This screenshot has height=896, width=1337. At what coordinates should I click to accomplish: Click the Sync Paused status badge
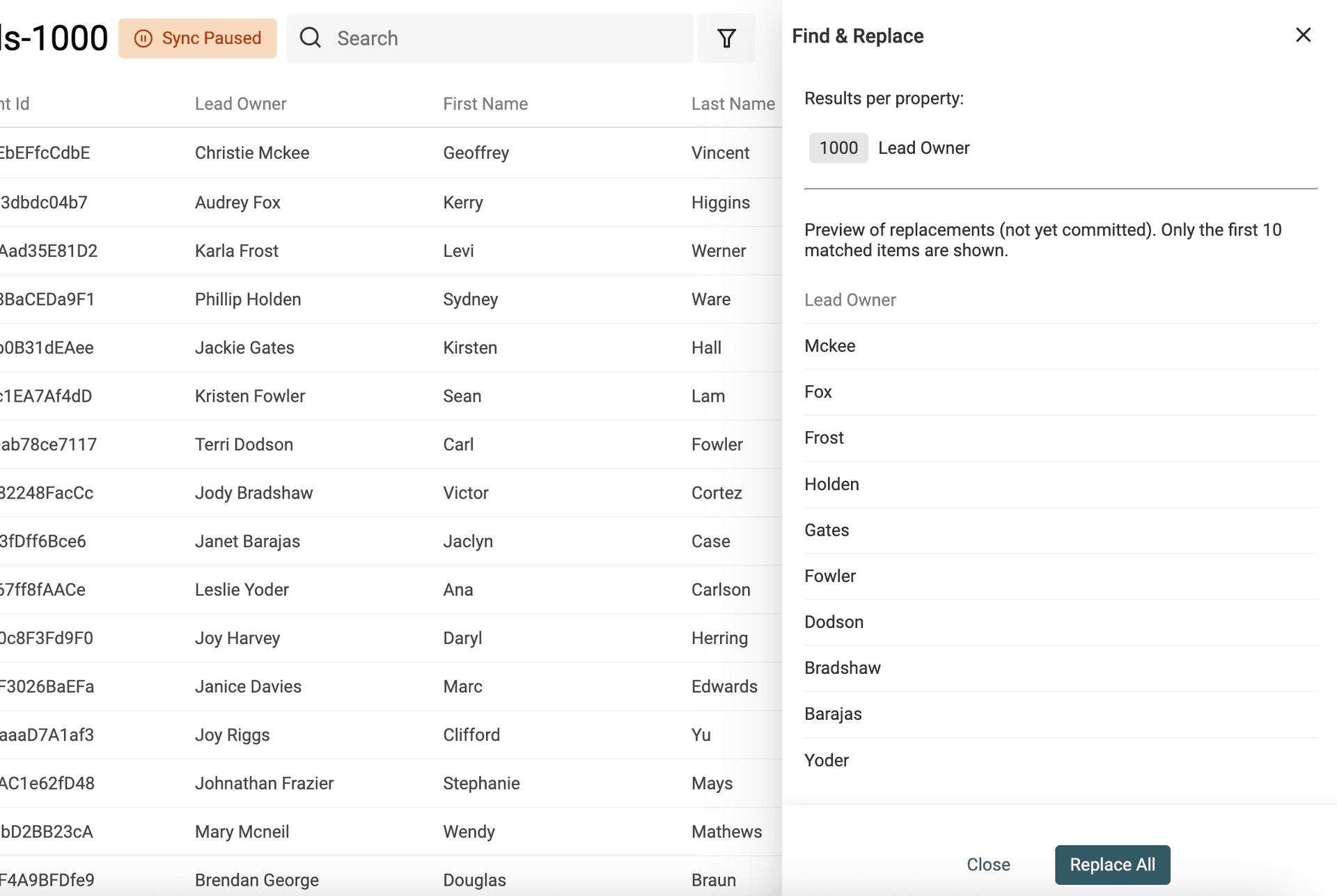(x=198, y=38)
